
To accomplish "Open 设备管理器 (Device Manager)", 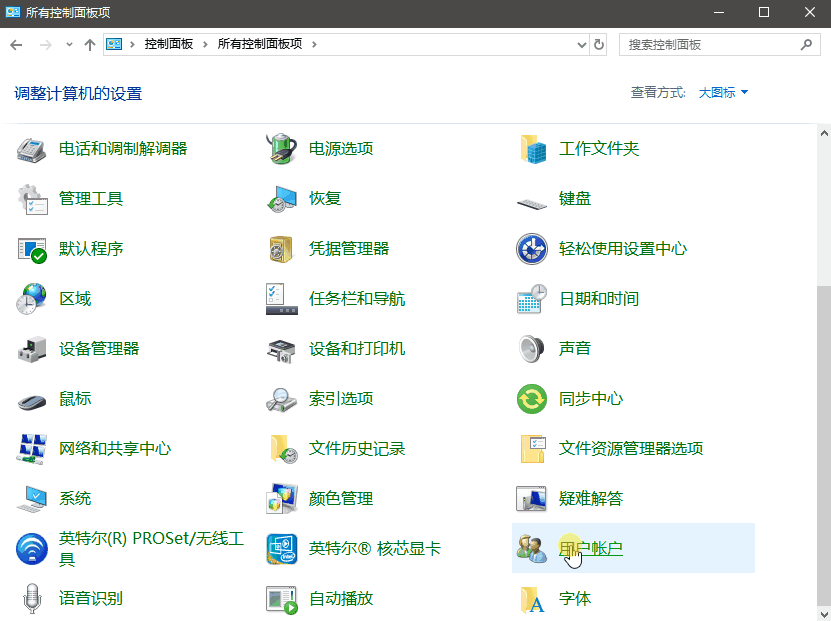I will [97, 348].
